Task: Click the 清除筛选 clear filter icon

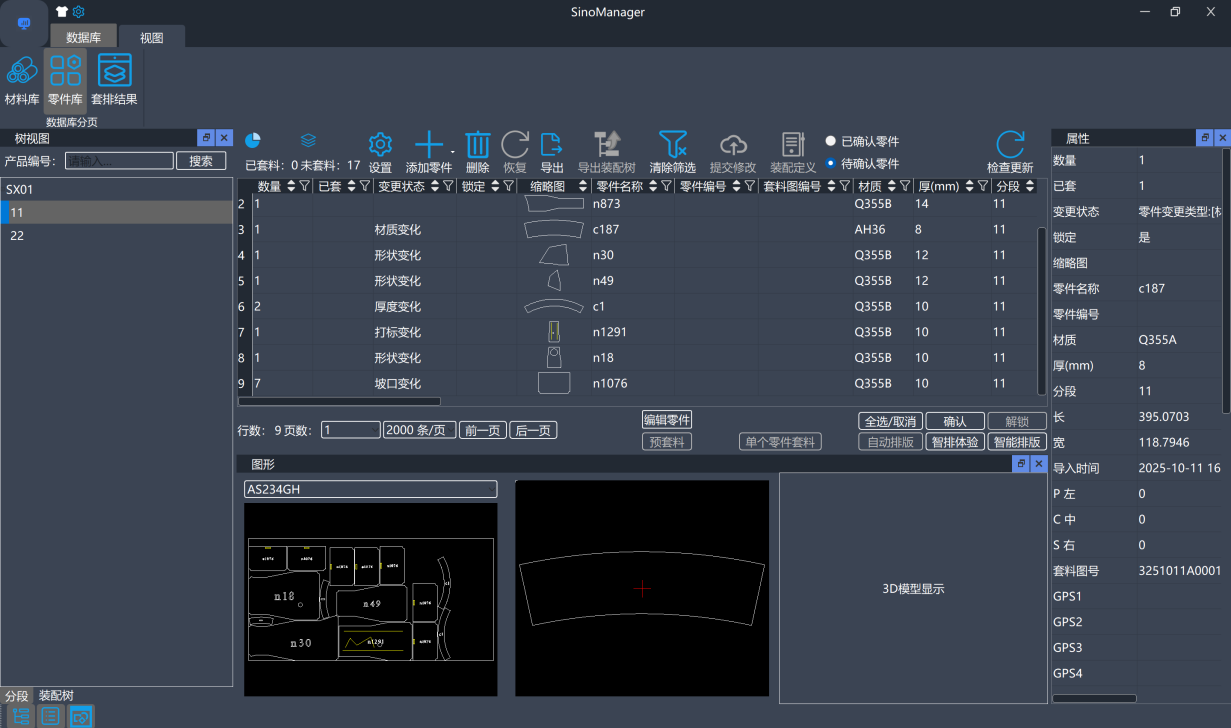Action: (x=672, y=145)
